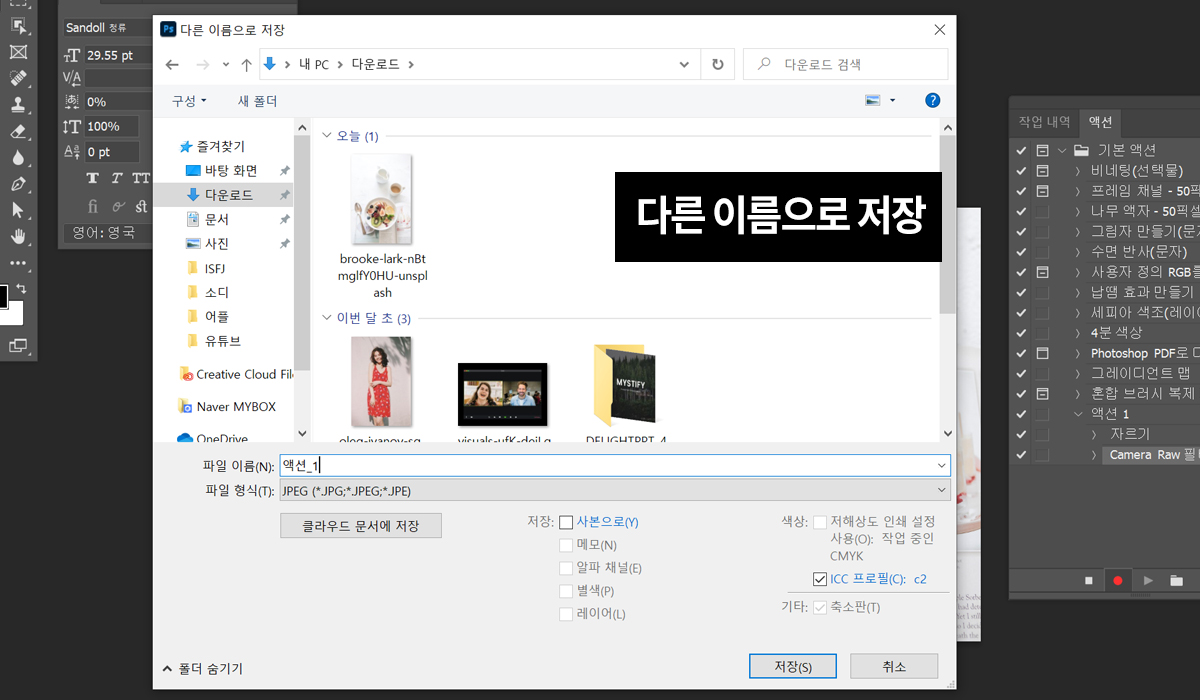Viewport: 1200px width, 700px height.
Task: Select the Pen tool
Action: [18, 184]
